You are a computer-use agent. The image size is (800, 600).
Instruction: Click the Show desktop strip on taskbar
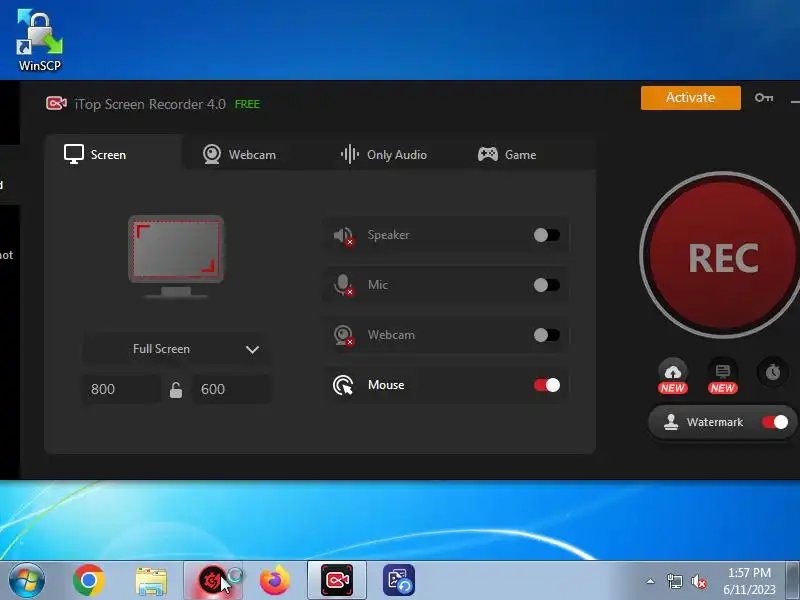[793, 580]
